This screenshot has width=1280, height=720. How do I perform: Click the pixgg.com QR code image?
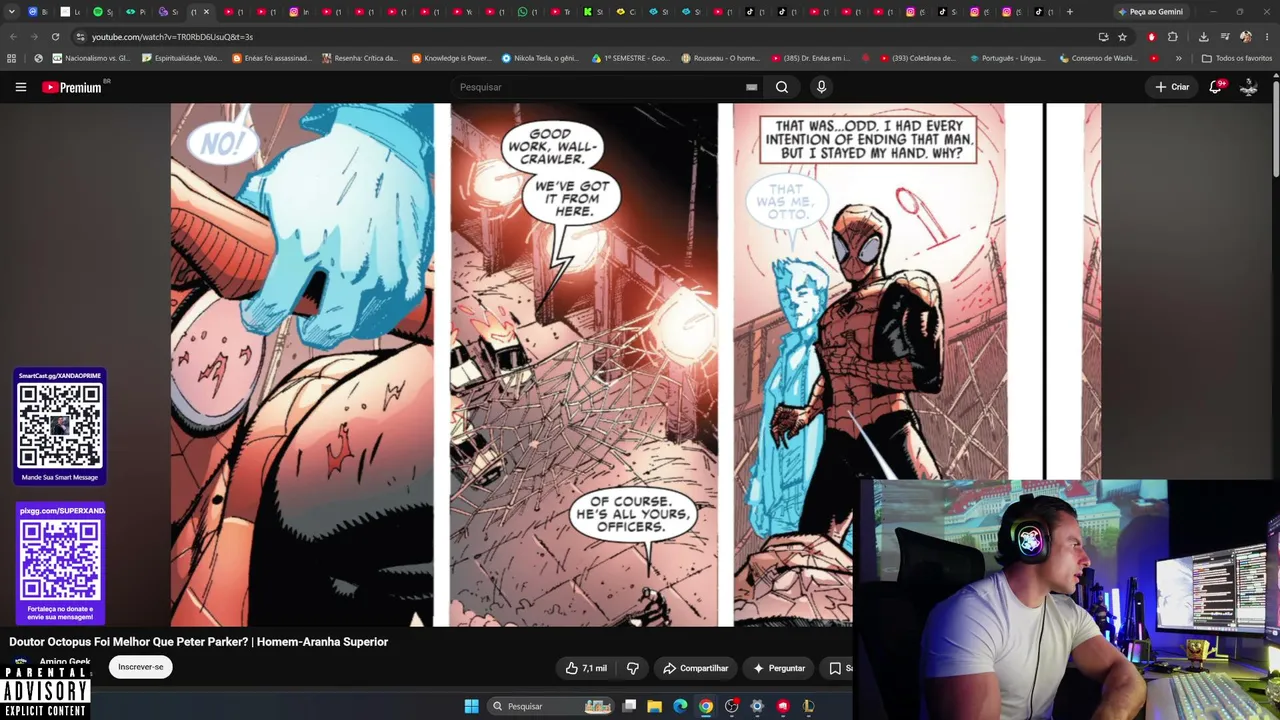click(x=60, y=562)
